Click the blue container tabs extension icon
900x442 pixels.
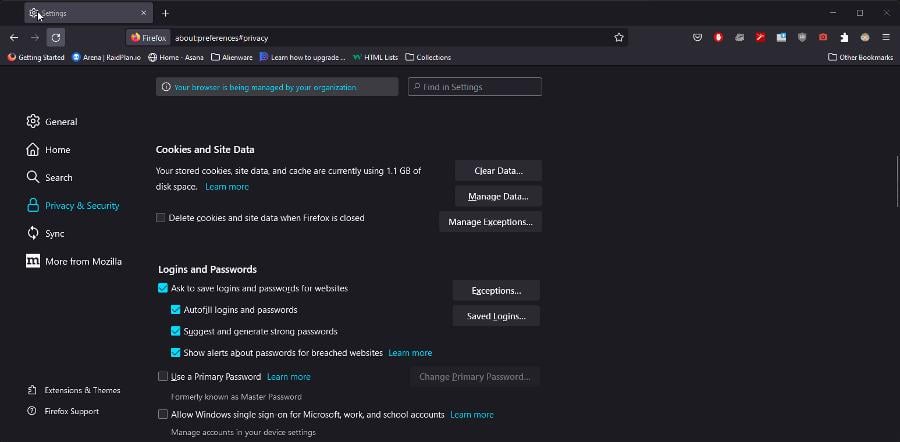point(781,37)
